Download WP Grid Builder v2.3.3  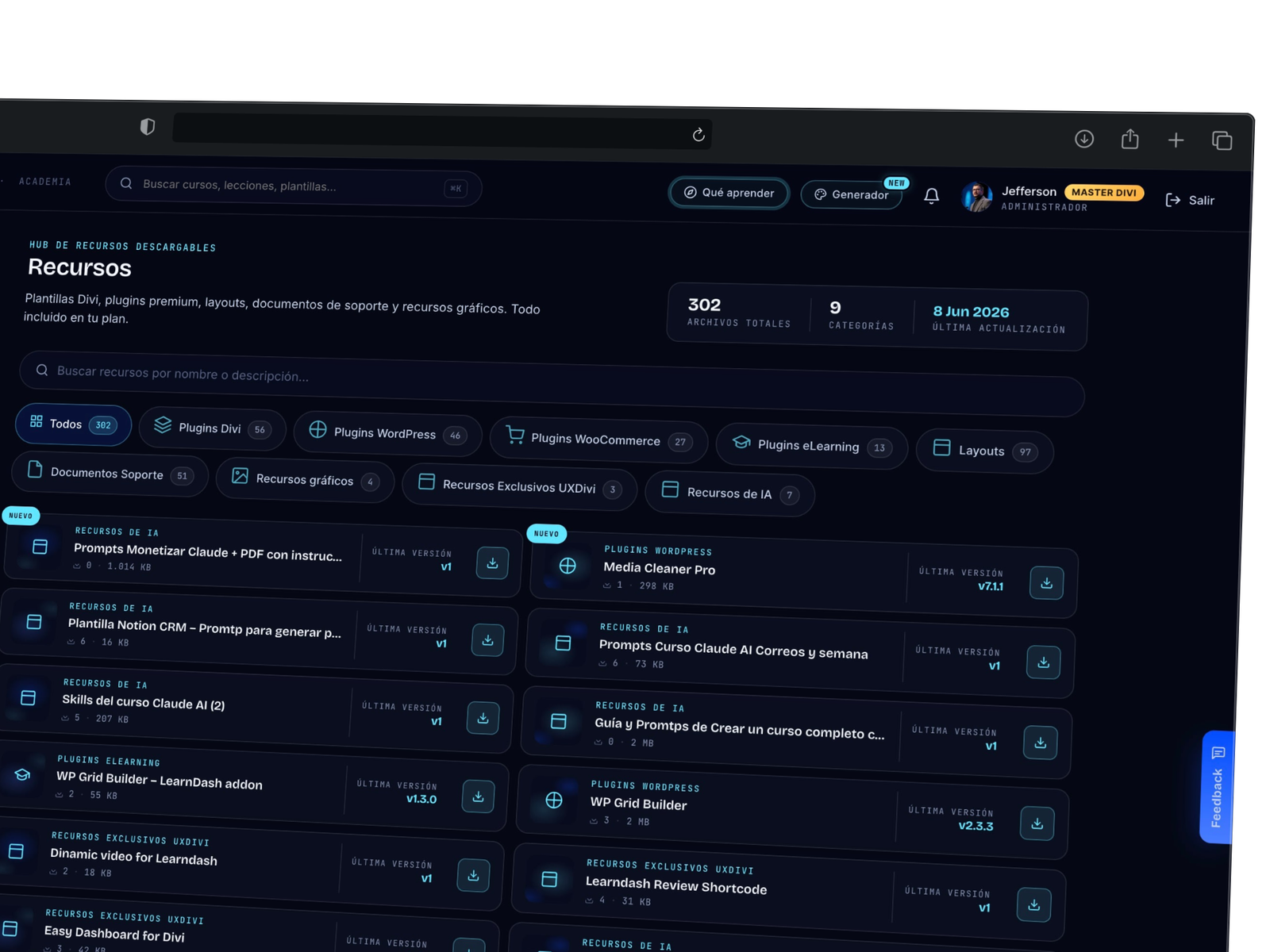pyautogui.click(x=1037, y=823)
